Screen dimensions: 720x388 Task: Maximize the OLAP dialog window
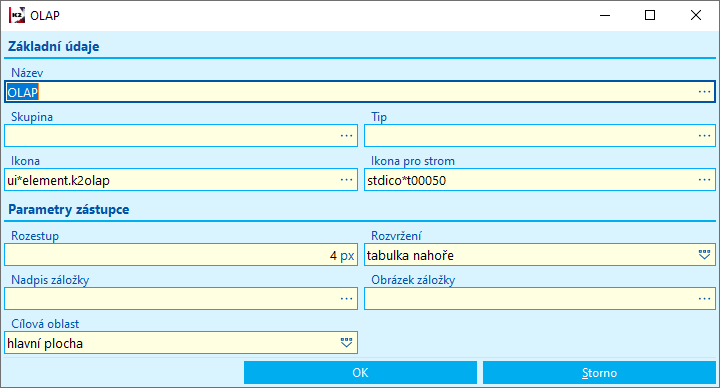pos(650,15)
